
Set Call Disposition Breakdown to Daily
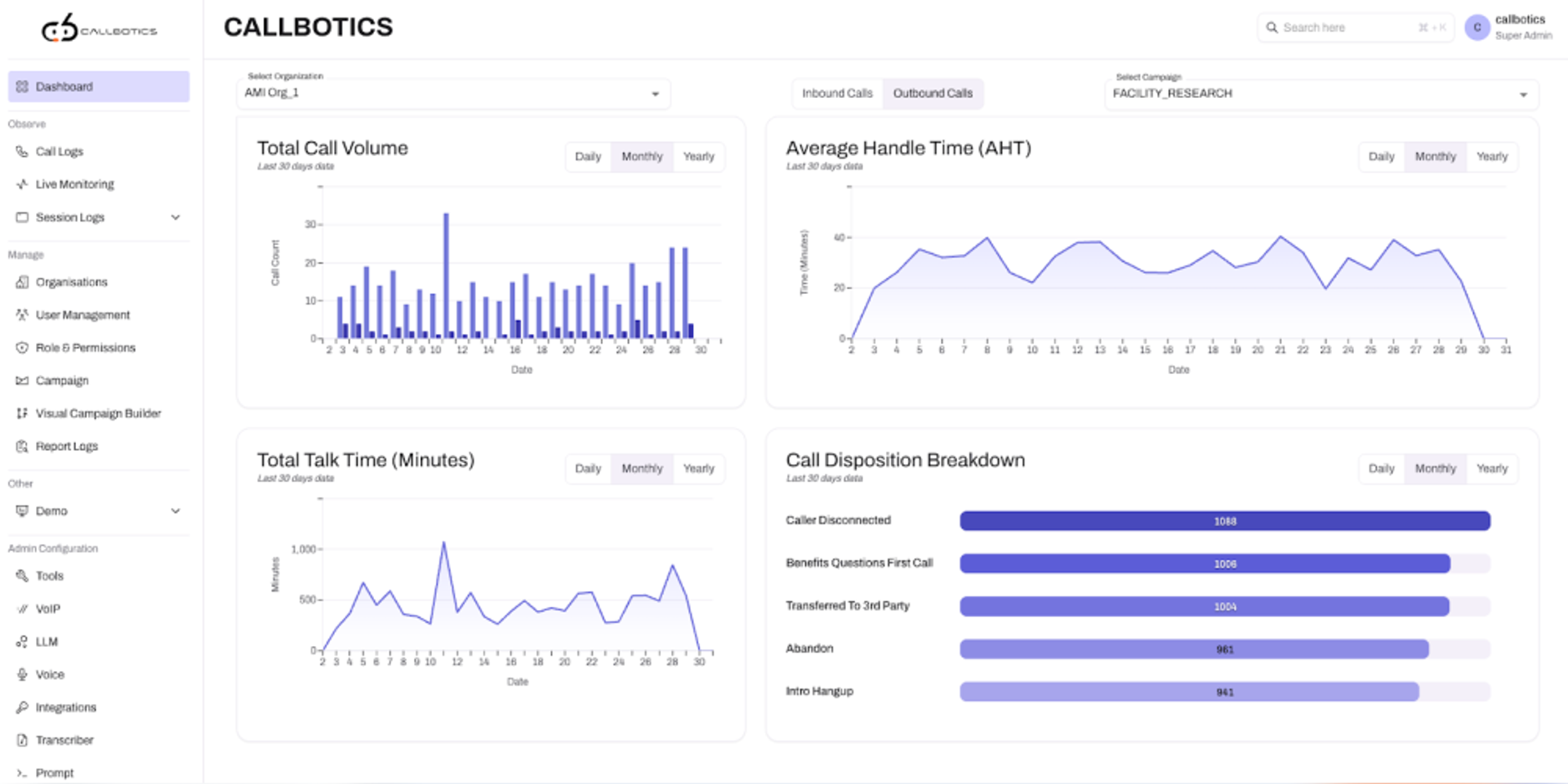[1382, 469]
